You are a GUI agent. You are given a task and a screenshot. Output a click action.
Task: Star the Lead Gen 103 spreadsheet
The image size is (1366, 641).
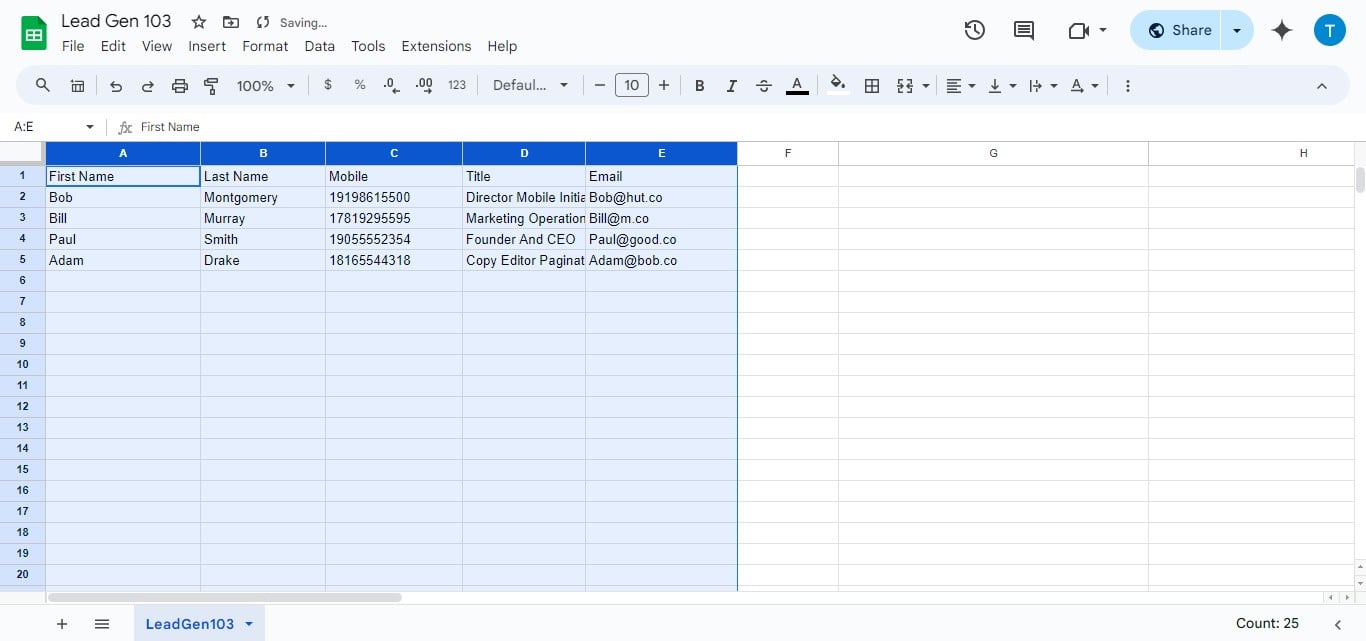(x=197, y=21)
